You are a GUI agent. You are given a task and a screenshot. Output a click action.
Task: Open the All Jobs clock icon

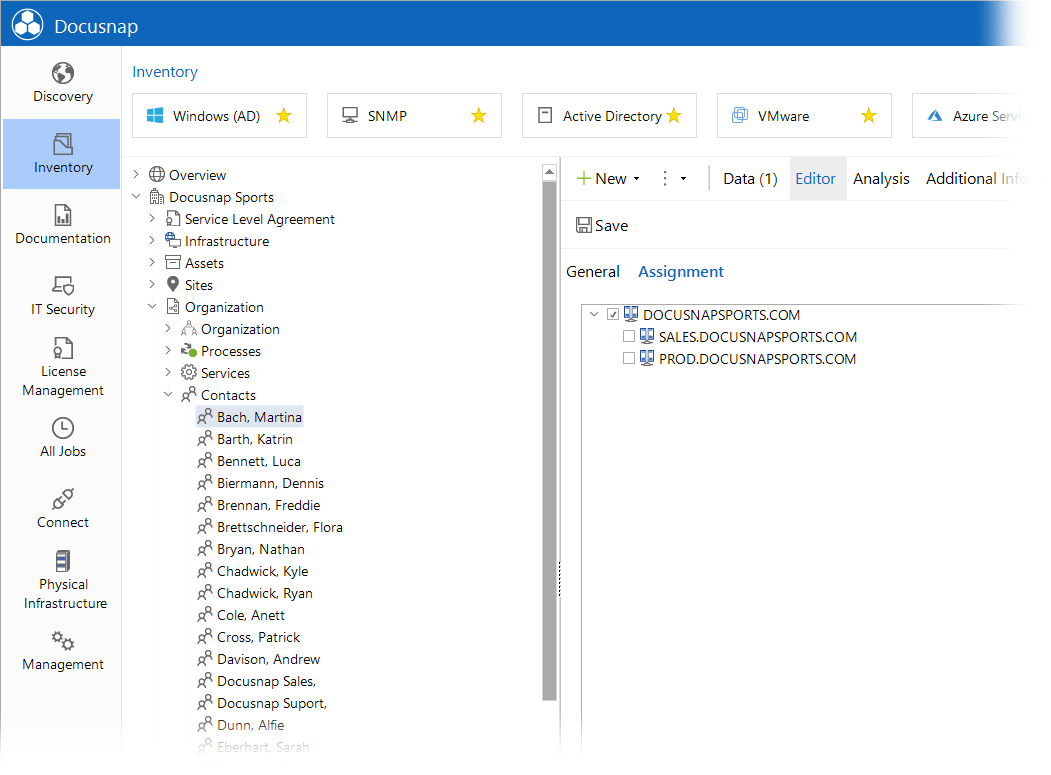[x=63, y=428]
